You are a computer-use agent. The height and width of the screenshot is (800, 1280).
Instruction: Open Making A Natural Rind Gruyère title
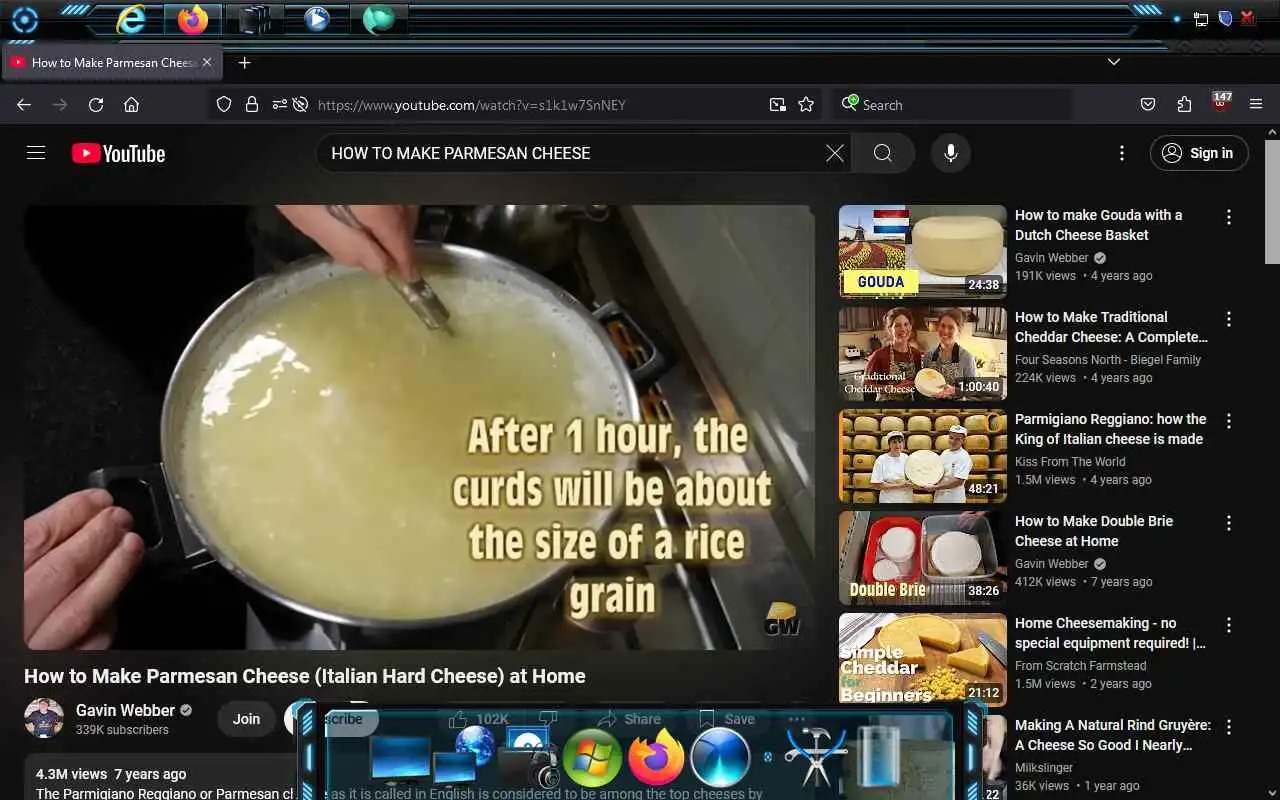point(1112,735)
